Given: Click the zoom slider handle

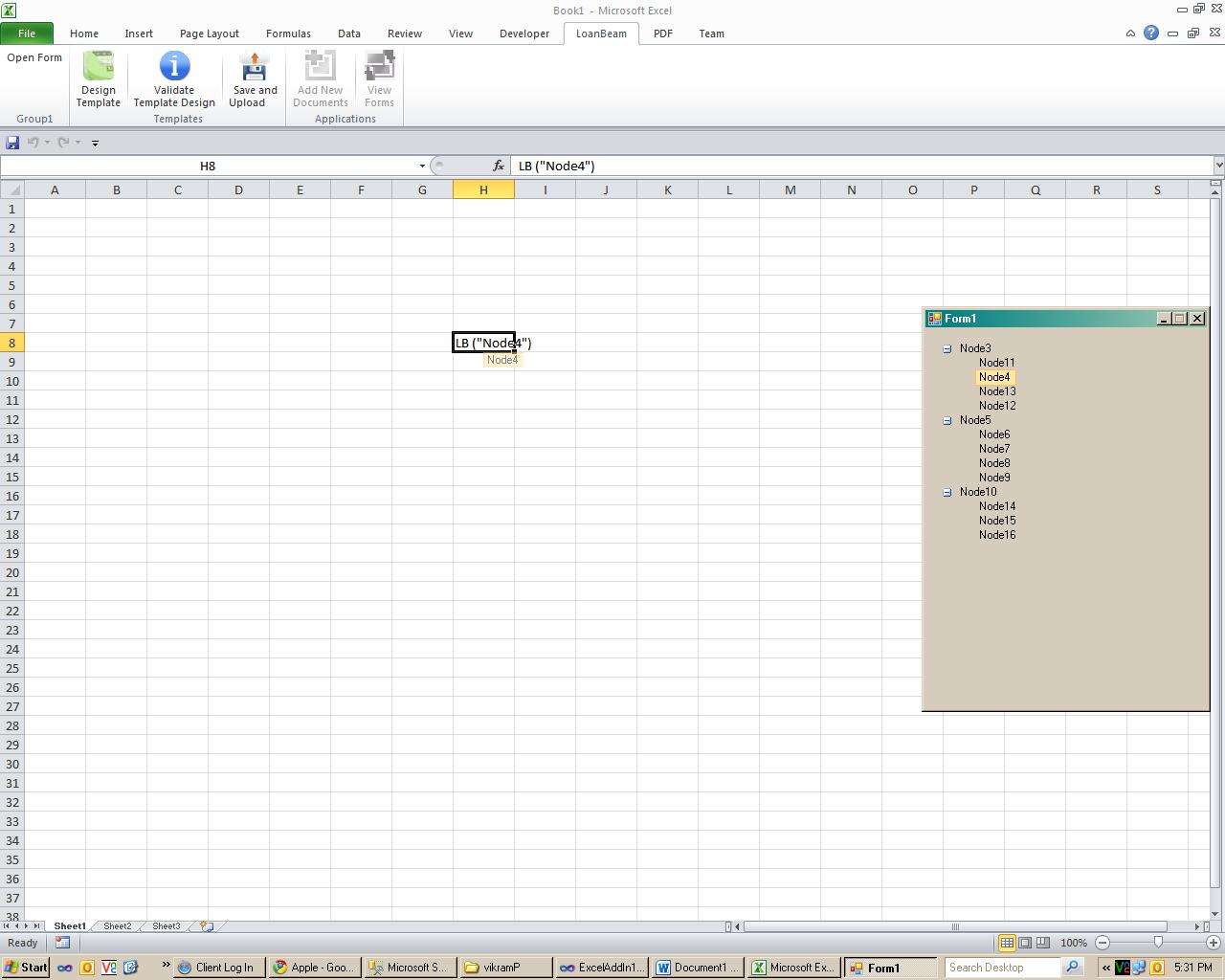Looking at the screenshot, I should pyautogui.click(x=1158, y=943).
